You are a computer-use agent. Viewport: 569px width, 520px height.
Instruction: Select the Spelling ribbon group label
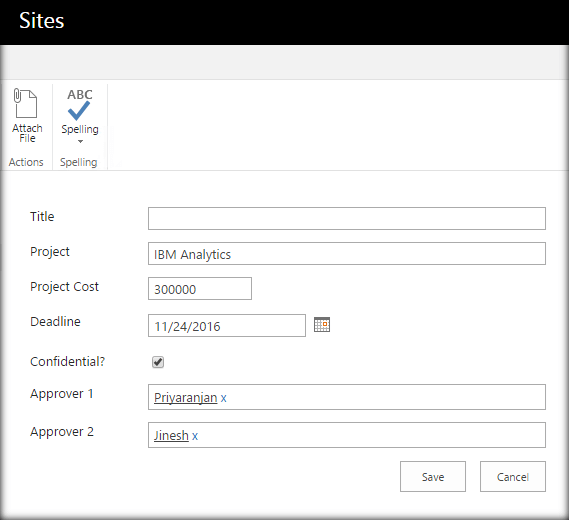78,162
